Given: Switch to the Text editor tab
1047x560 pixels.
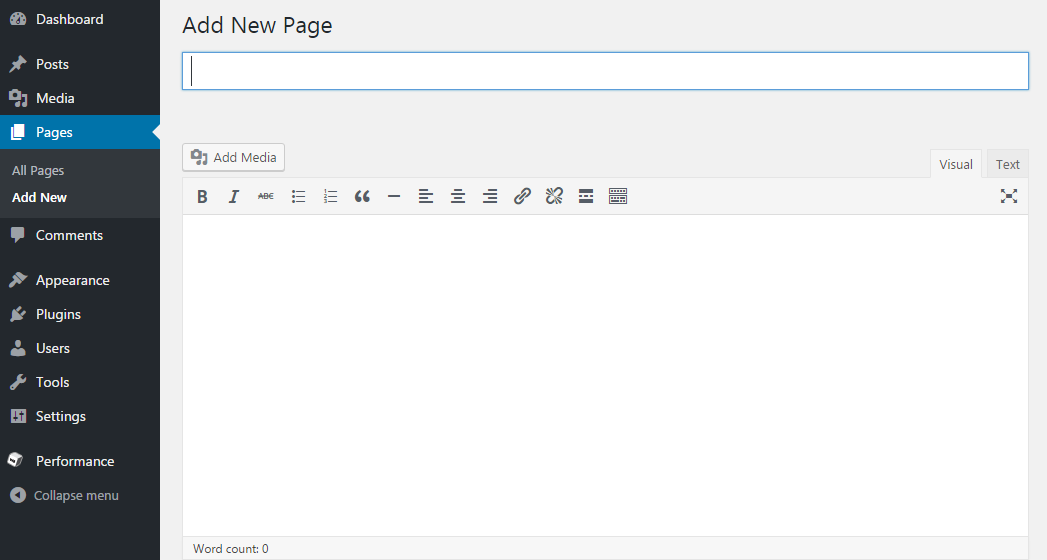Looking at the screenshot, I should tap(1008, 164).
